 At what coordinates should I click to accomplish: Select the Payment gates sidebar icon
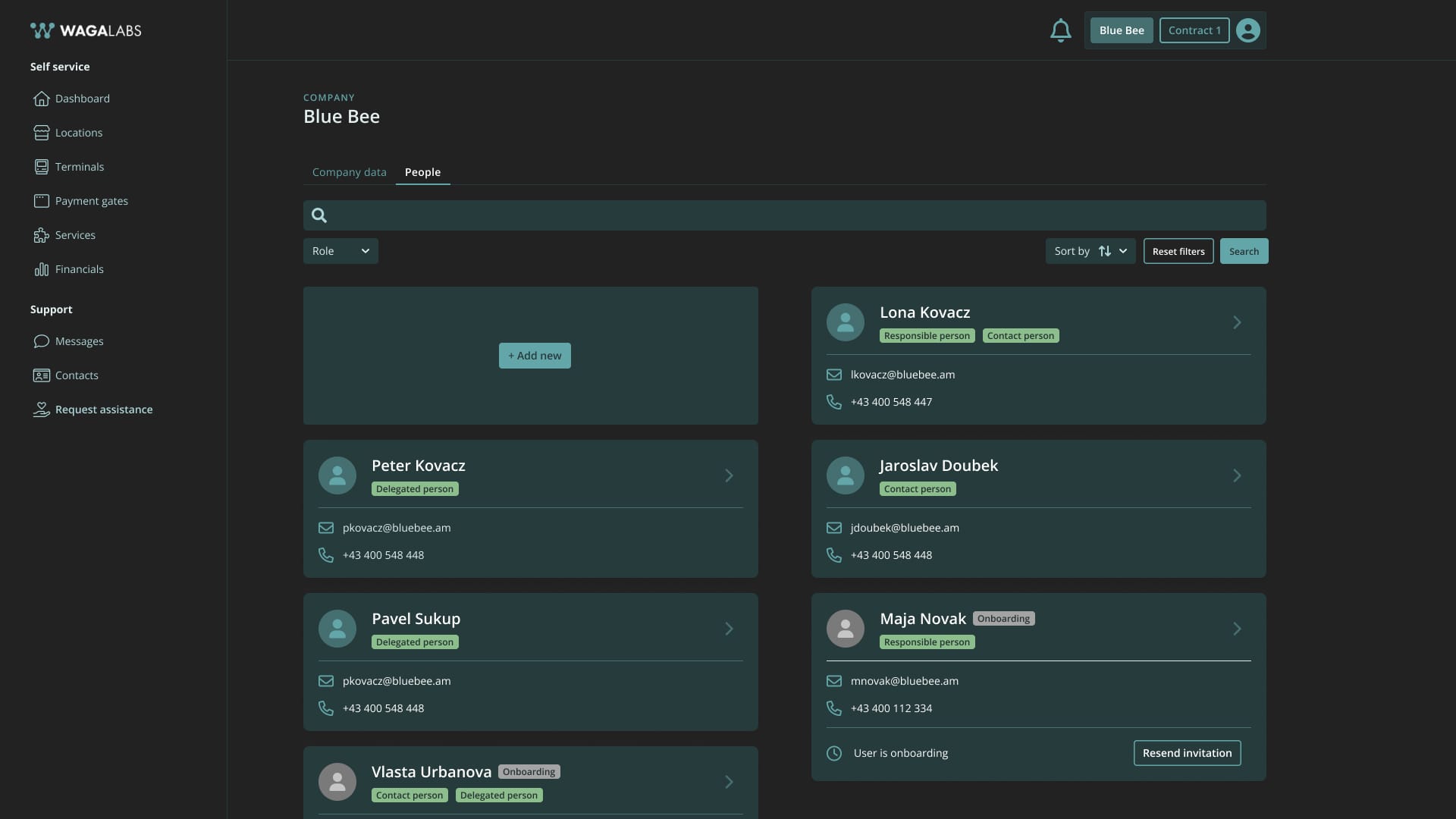click(41, 201)
